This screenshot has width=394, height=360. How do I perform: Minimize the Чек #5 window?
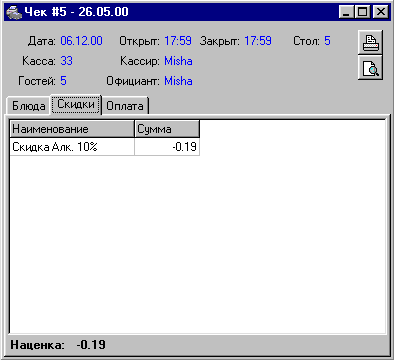tap(346, 12)
